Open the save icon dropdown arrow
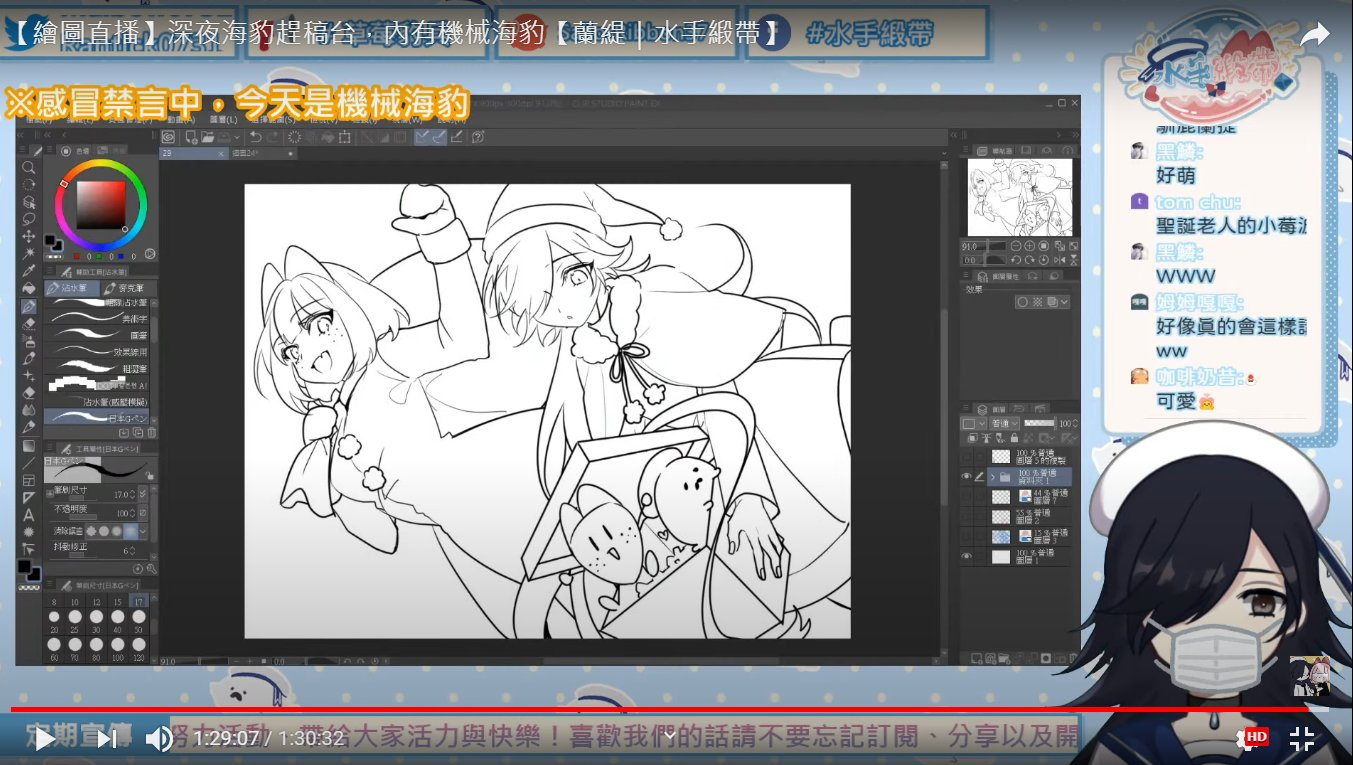1353x765 pixels. (x=237, y=137)
